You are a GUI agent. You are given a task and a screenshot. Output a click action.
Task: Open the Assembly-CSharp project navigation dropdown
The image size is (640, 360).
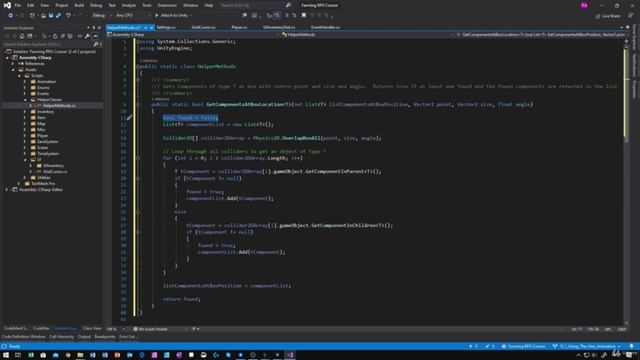click(x=193, y=35)
